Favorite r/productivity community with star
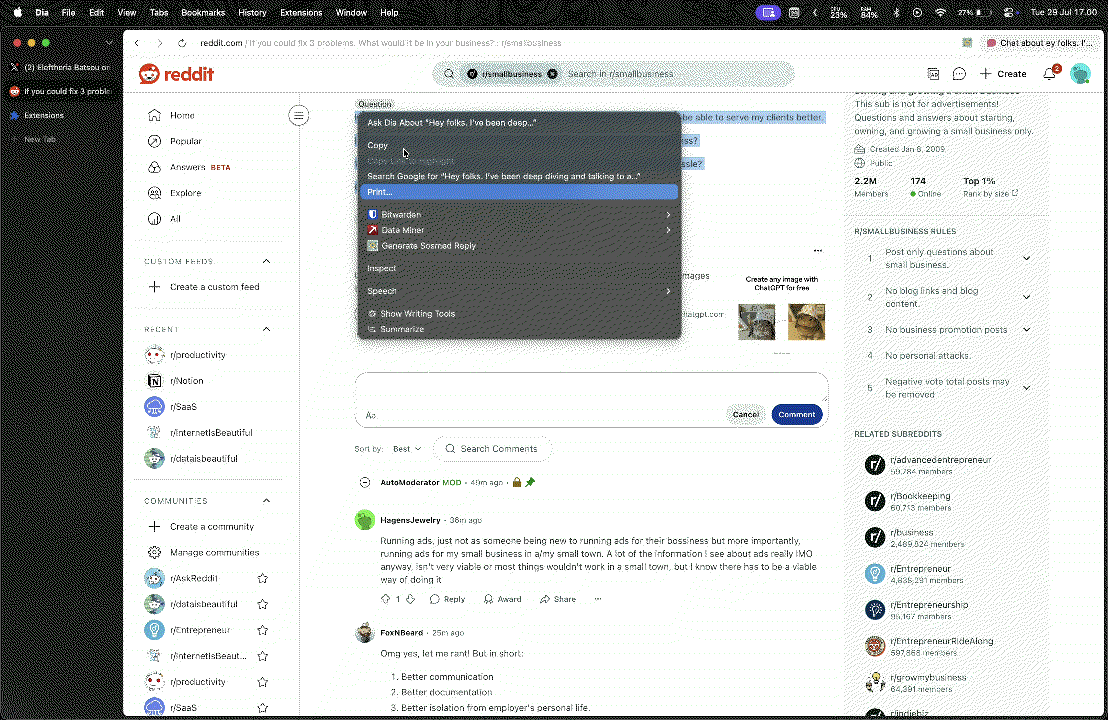The height and width of the screenshot is (720, 1108). pyautogui.click(x=262, y=682)
